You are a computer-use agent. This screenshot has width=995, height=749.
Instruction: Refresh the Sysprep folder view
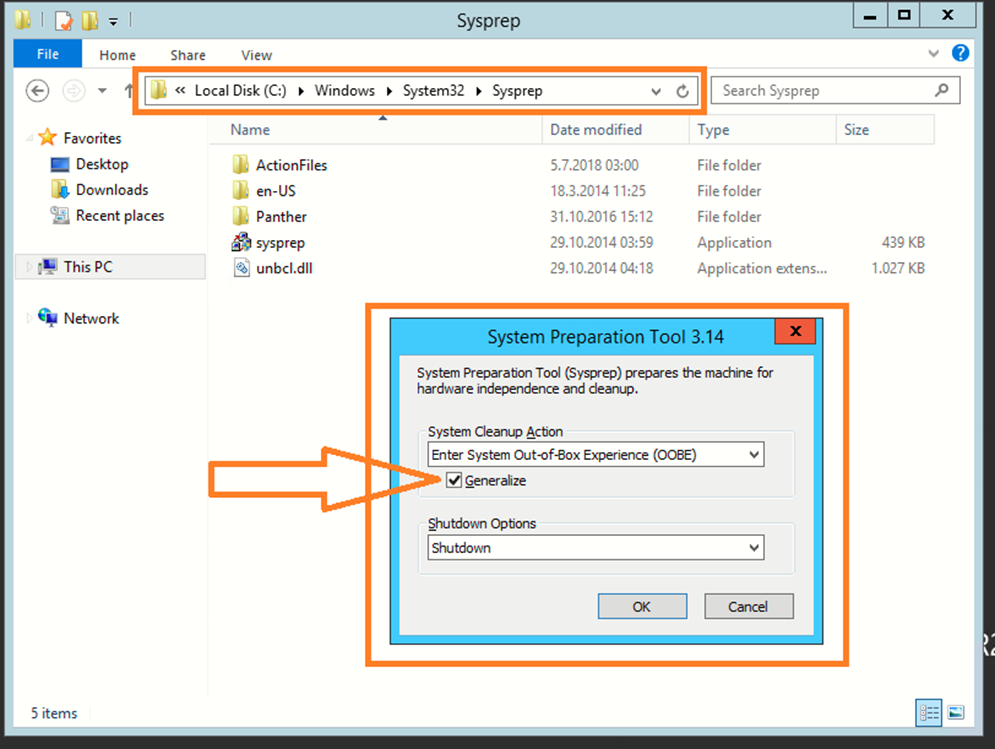[x=682, y=91]
